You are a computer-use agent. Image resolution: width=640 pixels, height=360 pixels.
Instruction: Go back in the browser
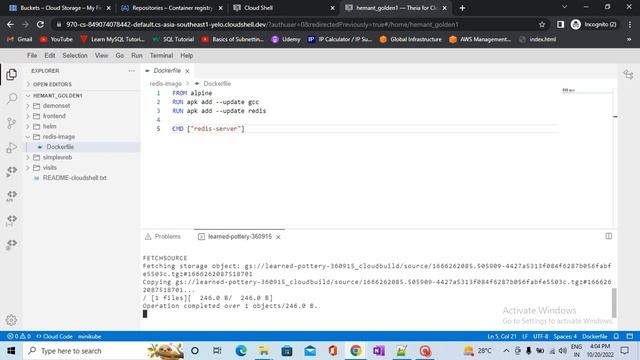(x=10, y=24)
